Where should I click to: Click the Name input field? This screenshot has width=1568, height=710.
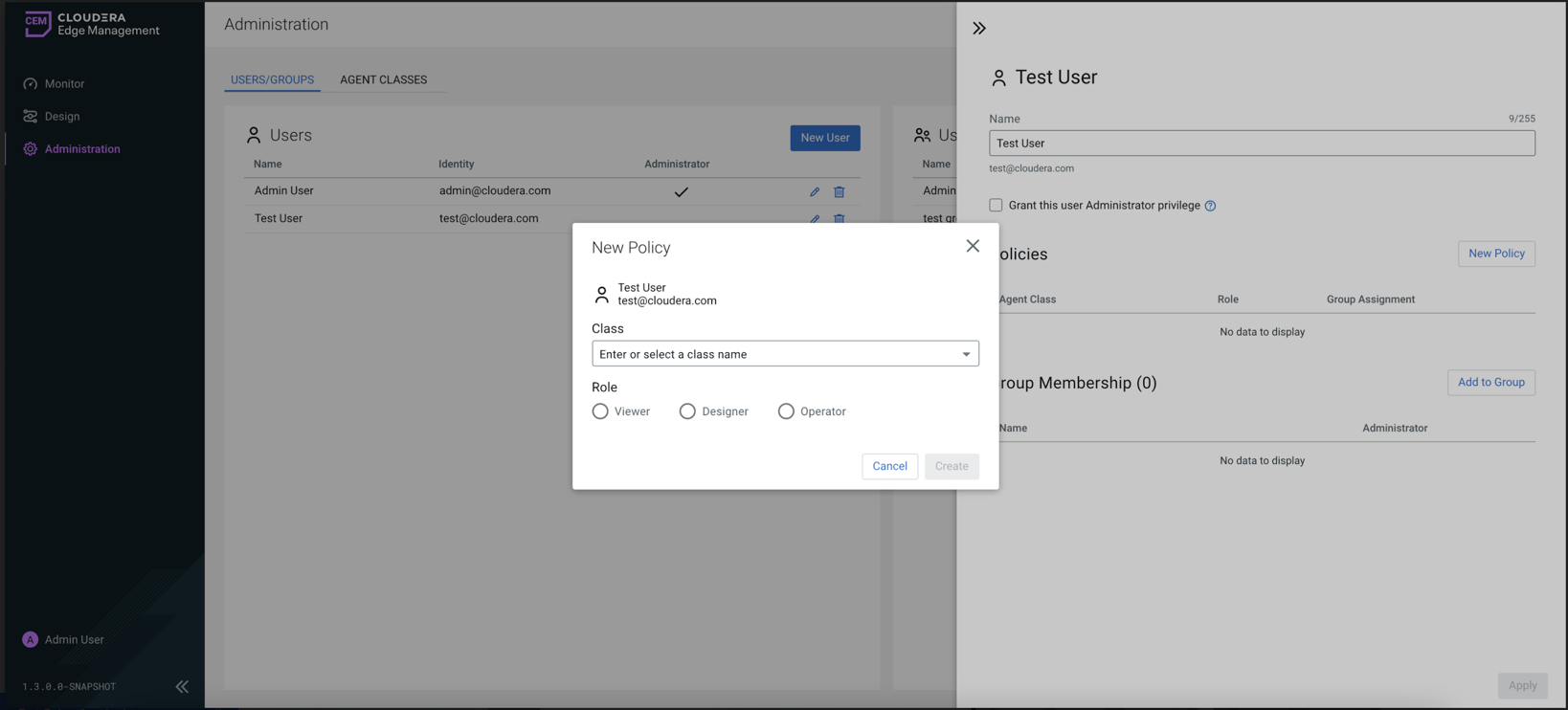point(1261,144)
